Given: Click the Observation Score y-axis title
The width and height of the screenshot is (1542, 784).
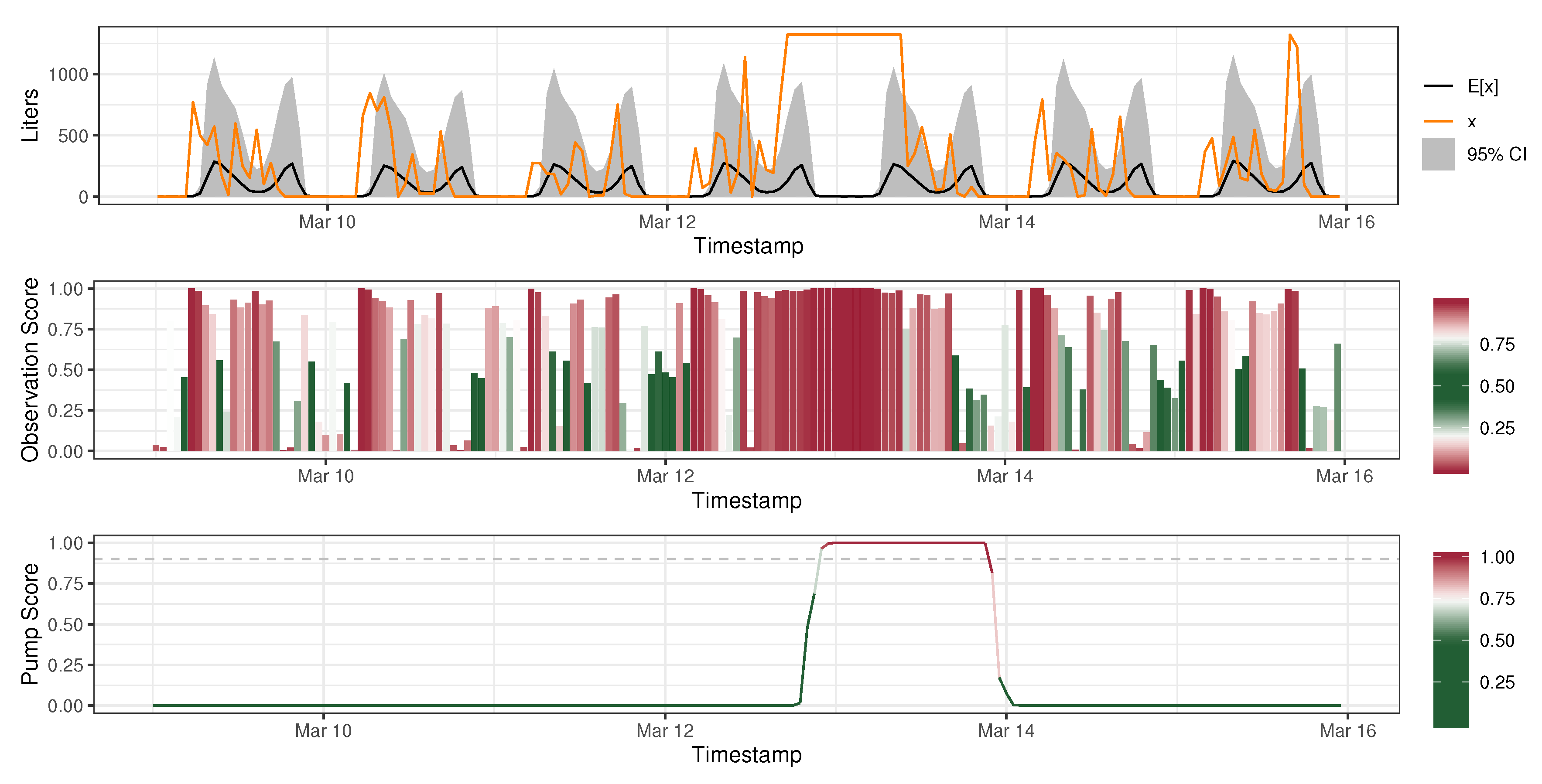Looking at the screenshot, I should [30, 369].
